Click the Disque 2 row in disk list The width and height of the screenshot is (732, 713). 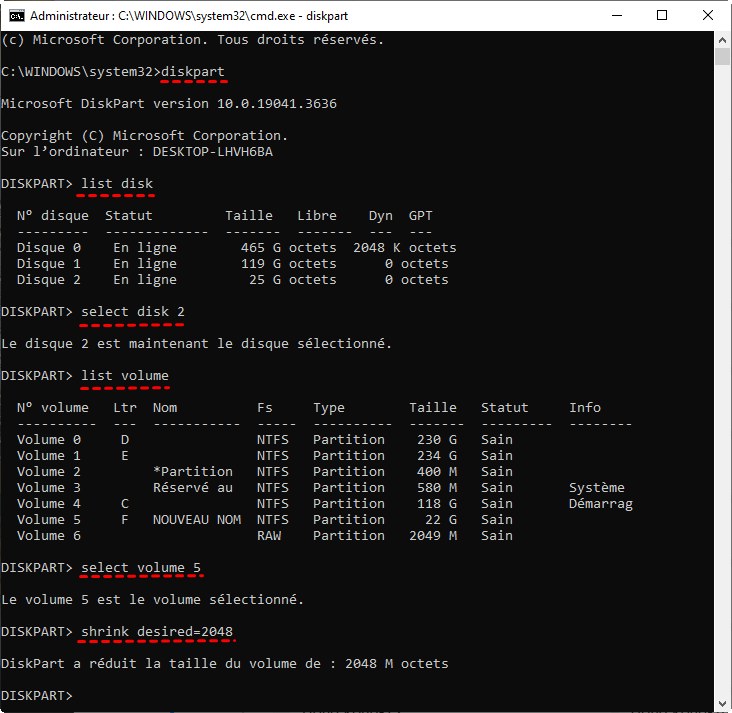click(x=232, y=280)
